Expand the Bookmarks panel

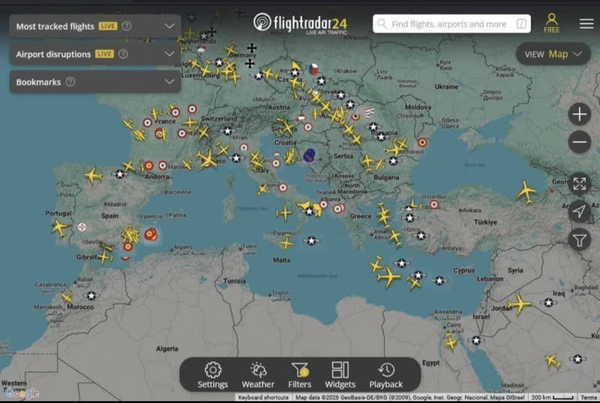(168, 81)
